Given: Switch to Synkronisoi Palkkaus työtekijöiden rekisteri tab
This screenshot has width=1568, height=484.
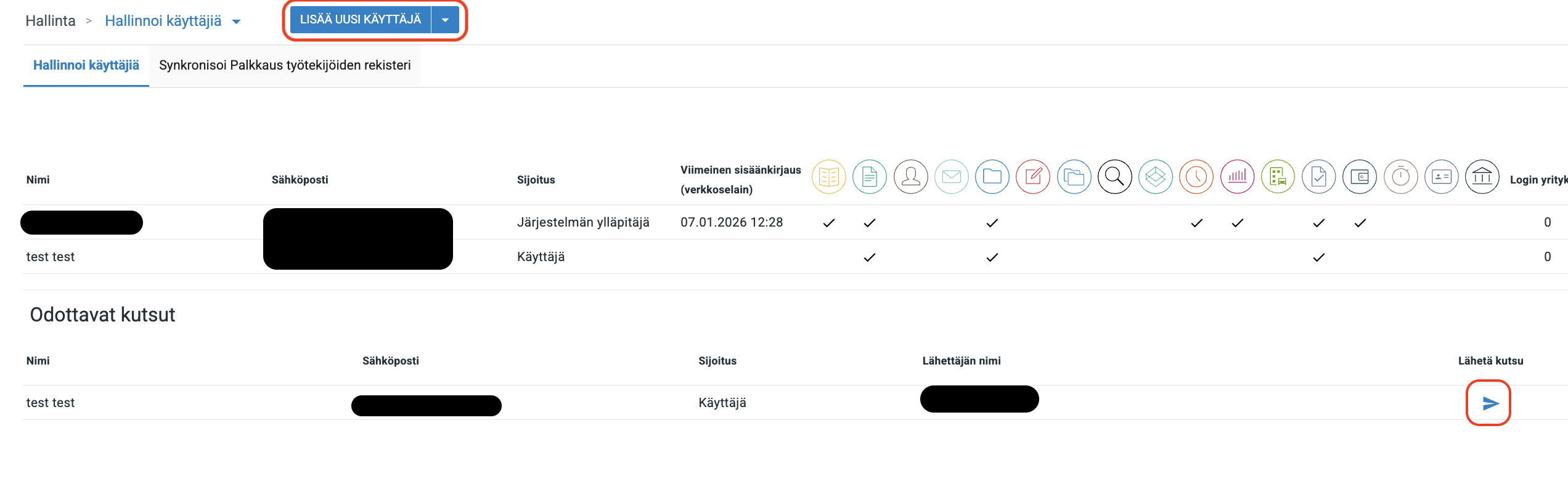Looking at the screenshot, I should click(285, 65).
